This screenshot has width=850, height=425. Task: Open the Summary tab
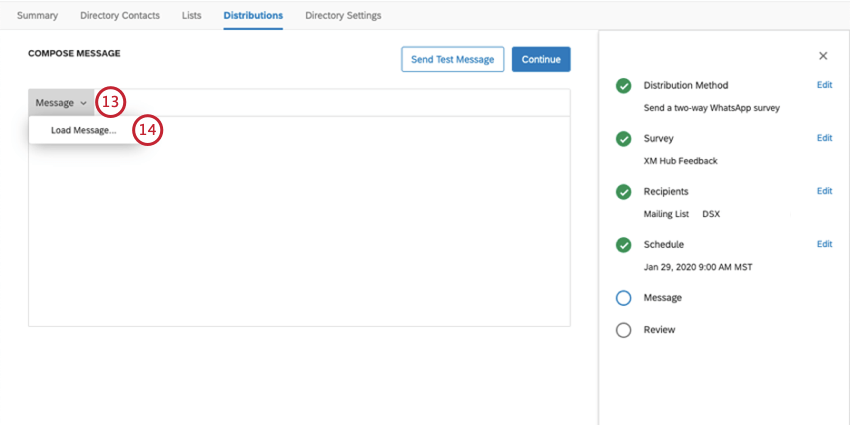(x=37, y=15)
